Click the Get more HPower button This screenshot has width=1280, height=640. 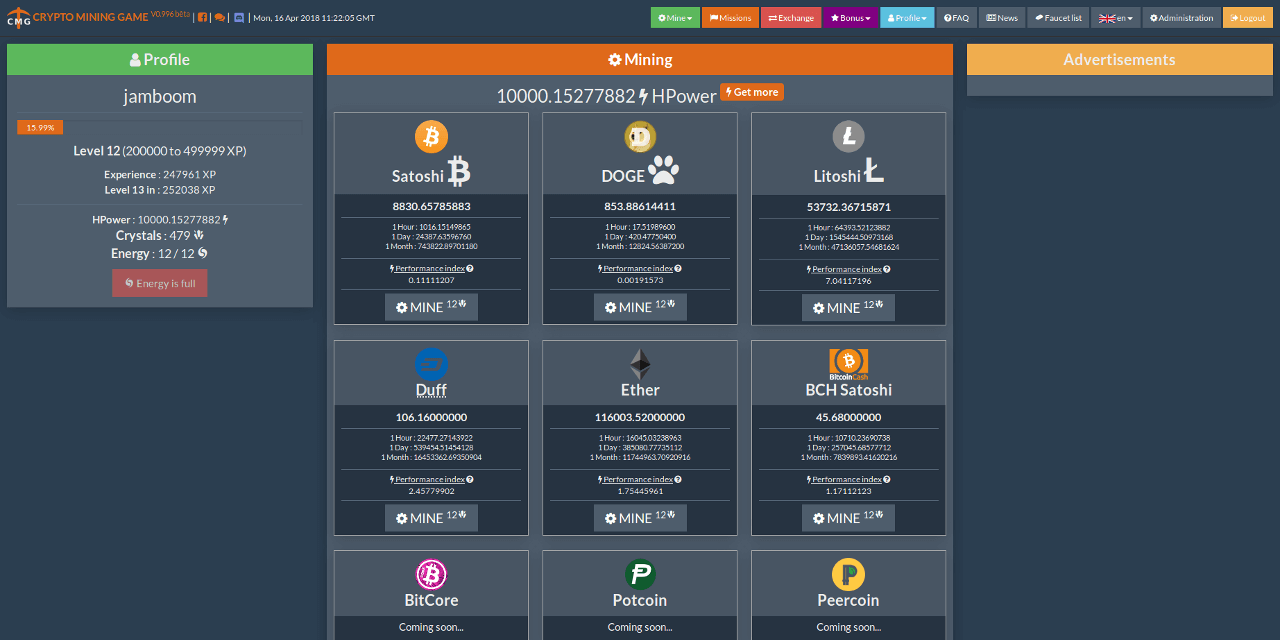click(x=752, y=92)
